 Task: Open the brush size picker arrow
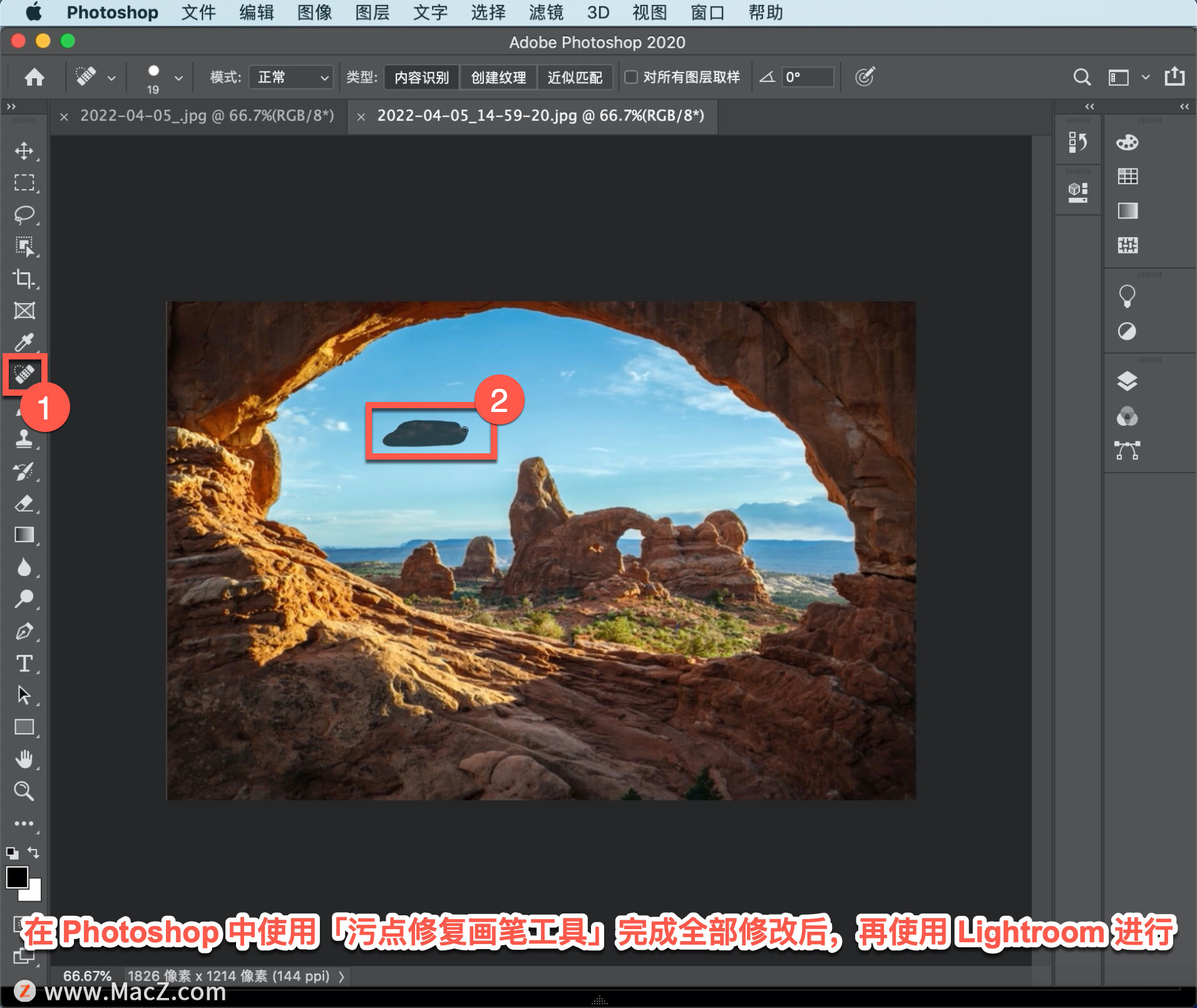tap(178, 78)
